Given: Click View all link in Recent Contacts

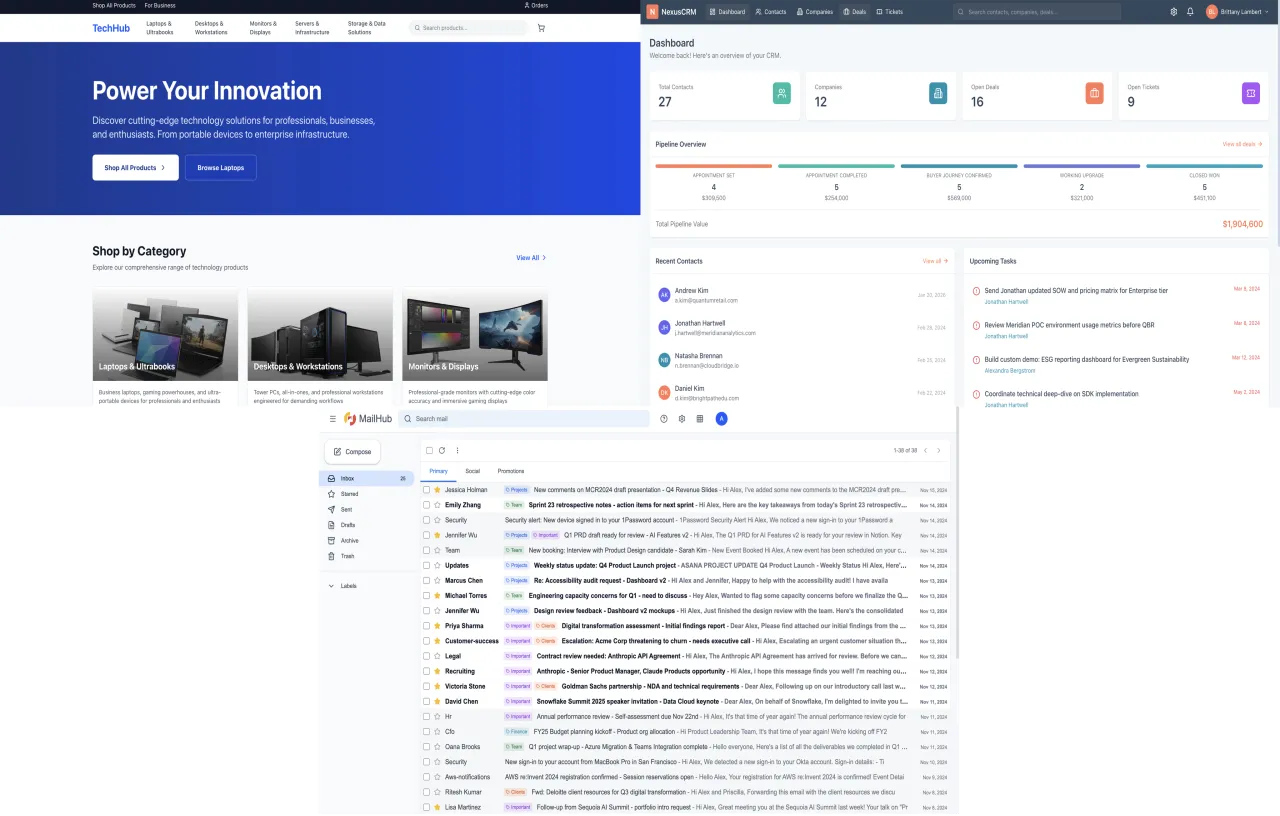Looking at the screenshot, I should click(935, 261).
